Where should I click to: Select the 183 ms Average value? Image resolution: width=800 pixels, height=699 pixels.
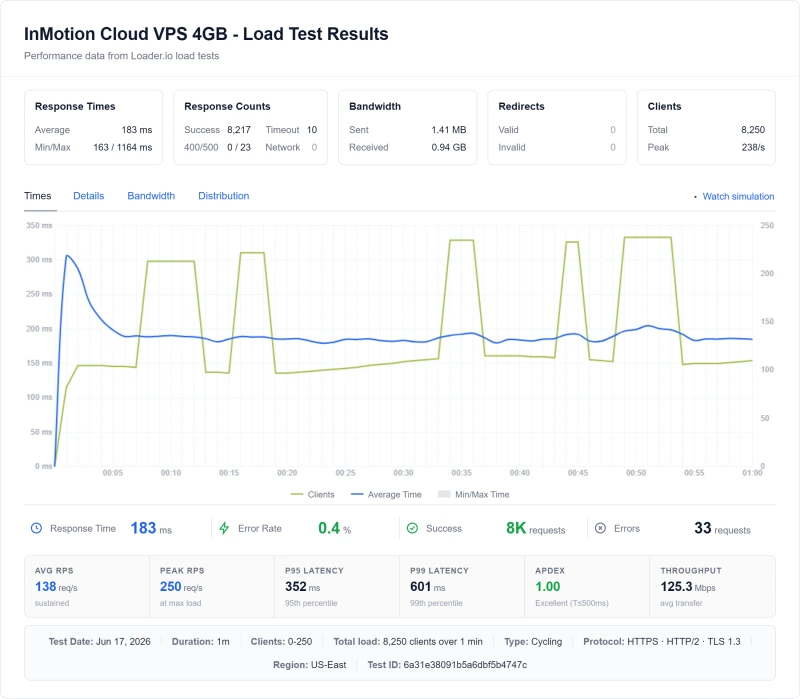(137, 130)
